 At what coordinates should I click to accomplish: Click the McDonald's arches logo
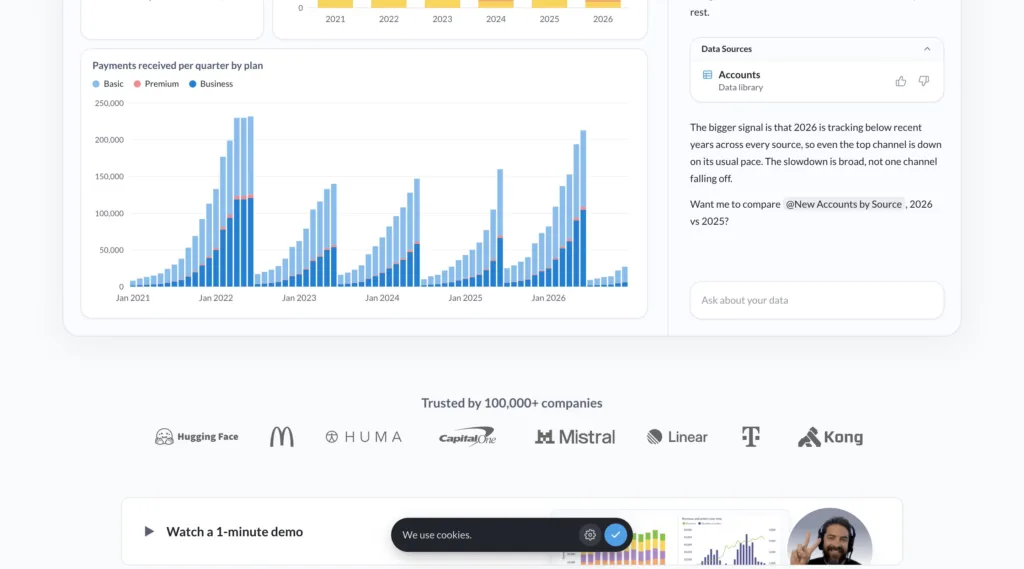click(x=281, y=436)
